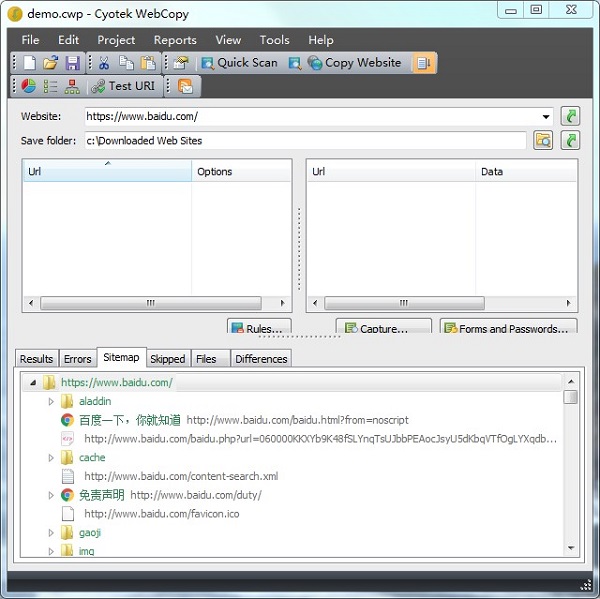Open the sitemap diagram icon
Screen dimensions: 600x599
click(72, 86)
